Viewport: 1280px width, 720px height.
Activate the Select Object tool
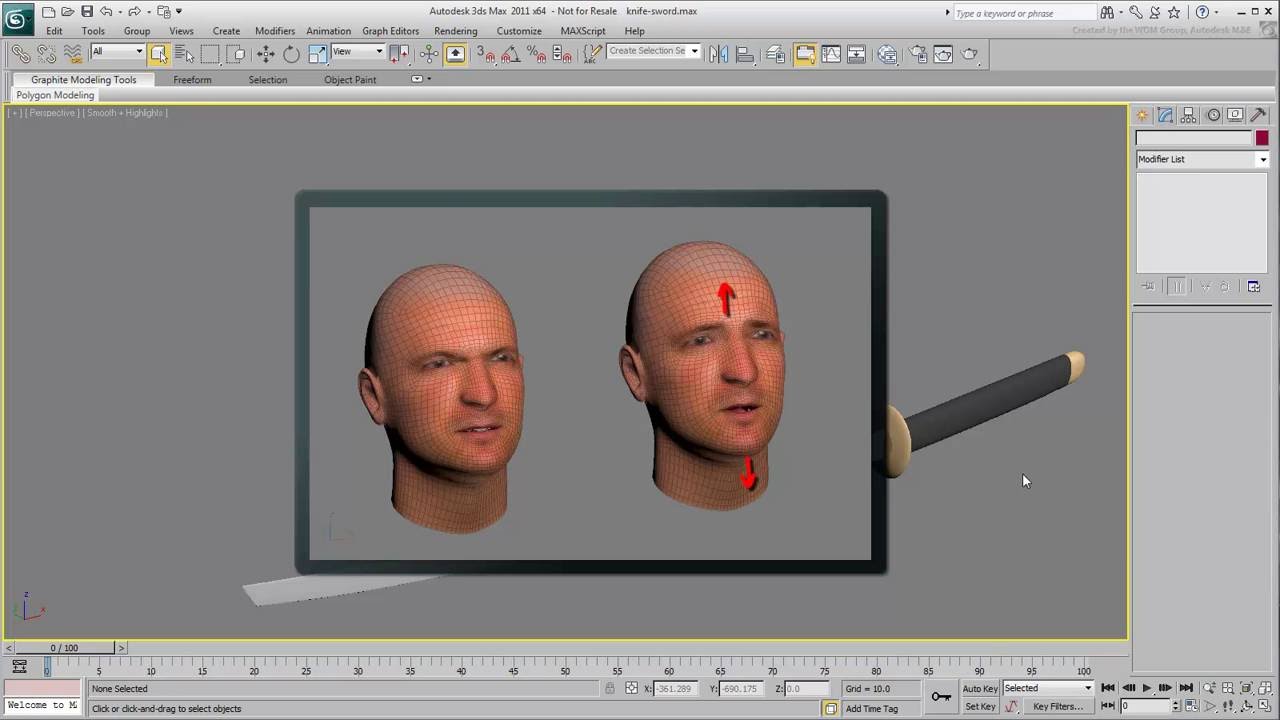point(159,54)
